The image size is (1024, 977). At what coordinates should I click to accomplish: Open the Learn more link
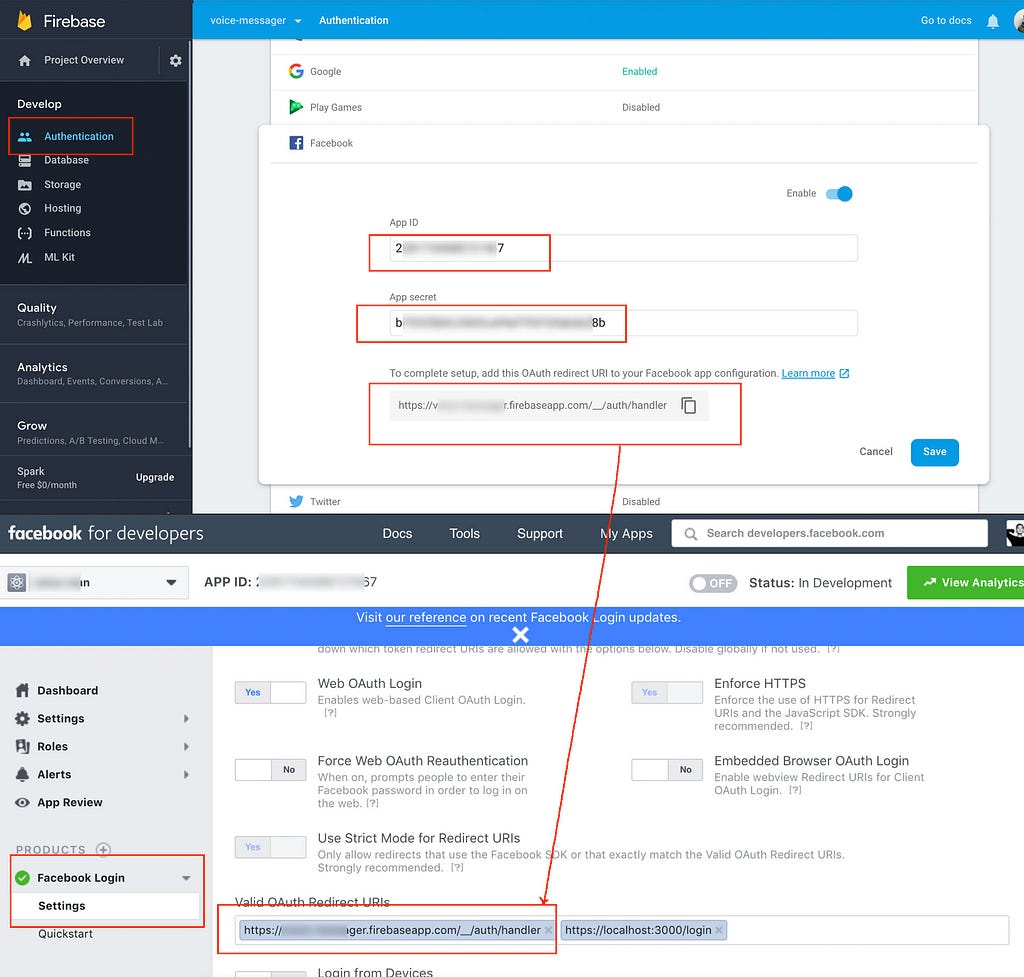click(x=808, y=374)
